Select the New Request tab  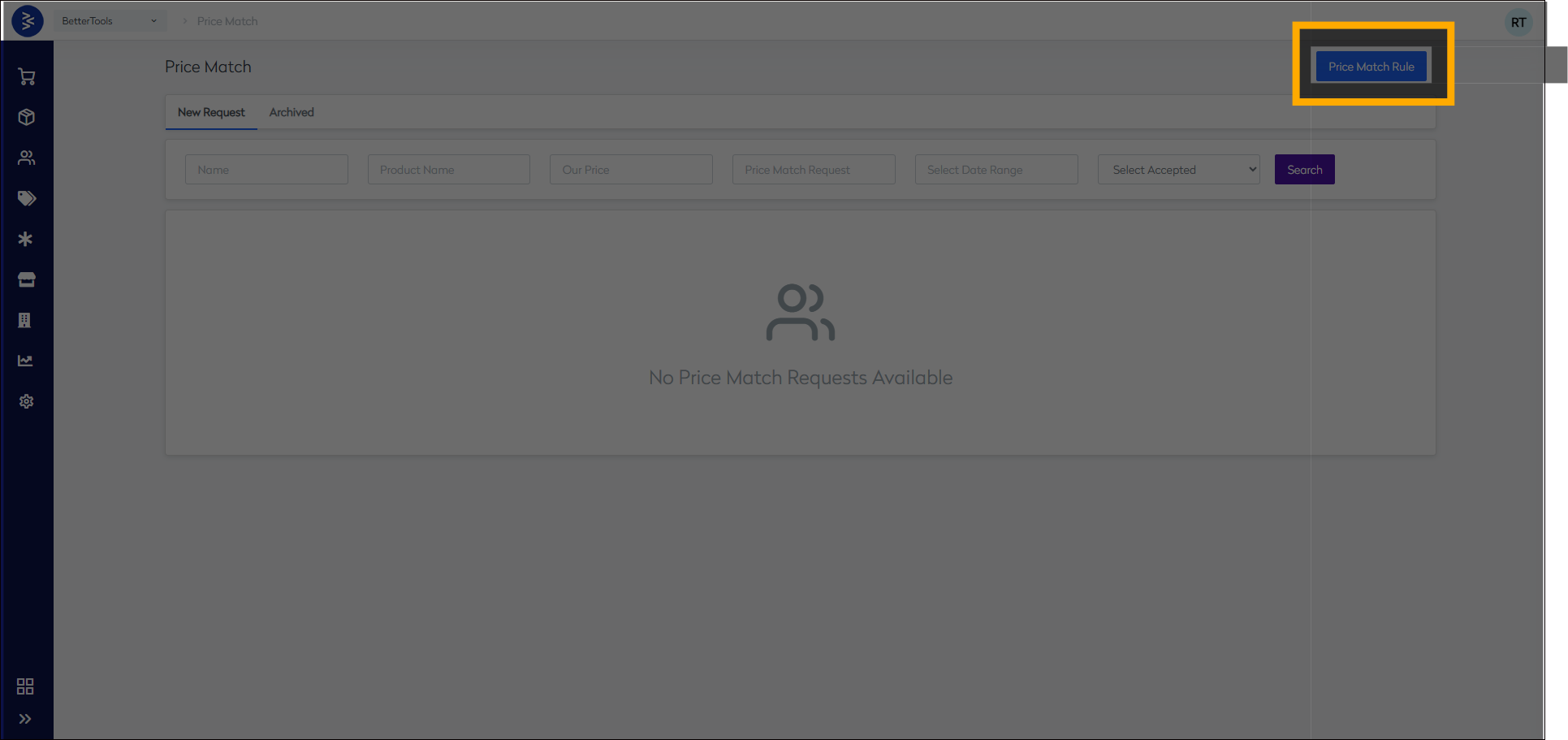coord(211,113)
